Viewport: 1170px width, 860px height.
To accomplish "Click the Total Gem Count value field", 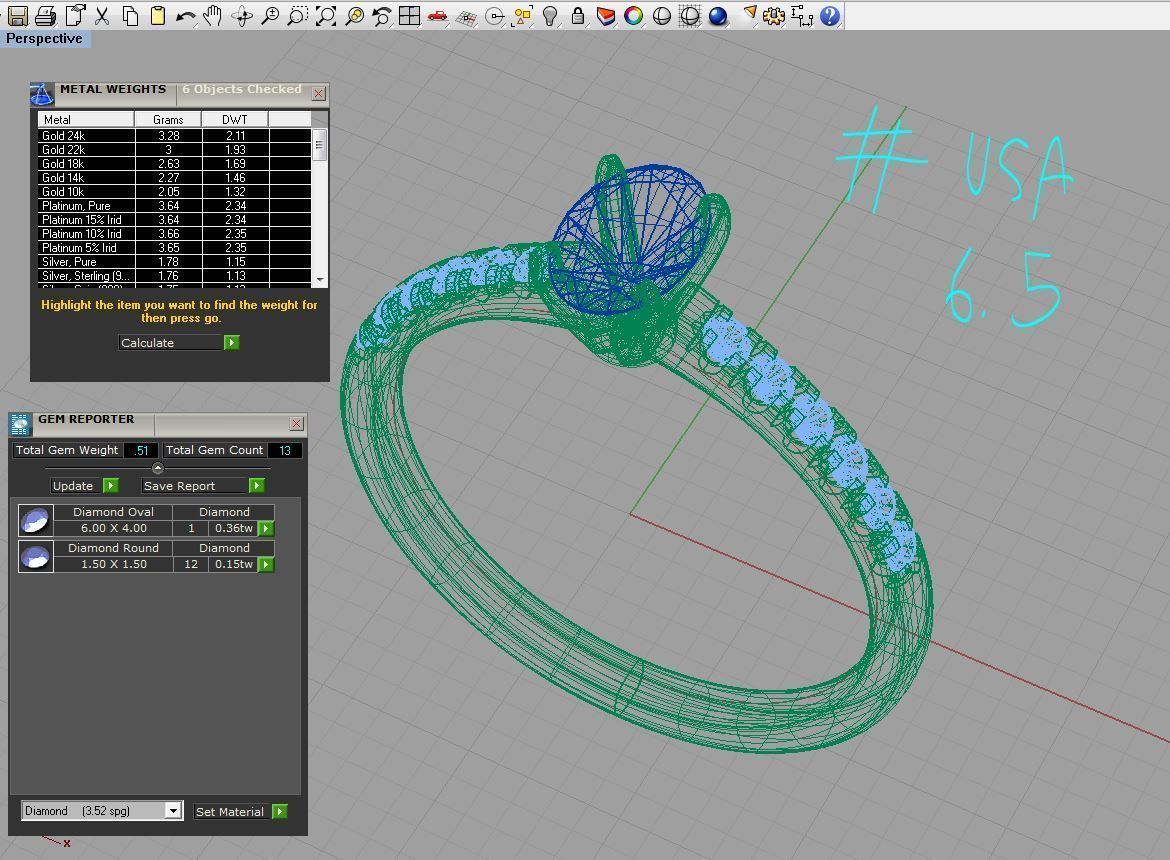I will click(x=284, y=450).
